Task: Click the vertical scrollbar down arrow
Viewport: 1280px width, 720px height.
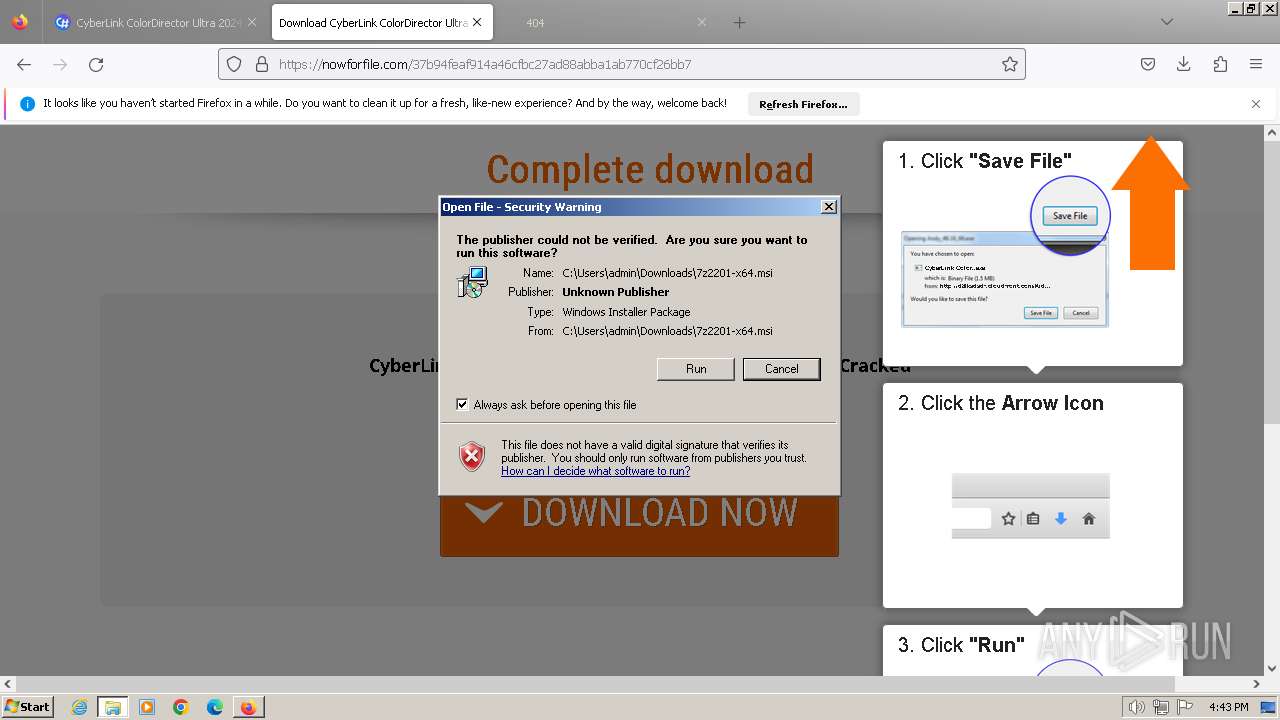Action: (1272, 669)
